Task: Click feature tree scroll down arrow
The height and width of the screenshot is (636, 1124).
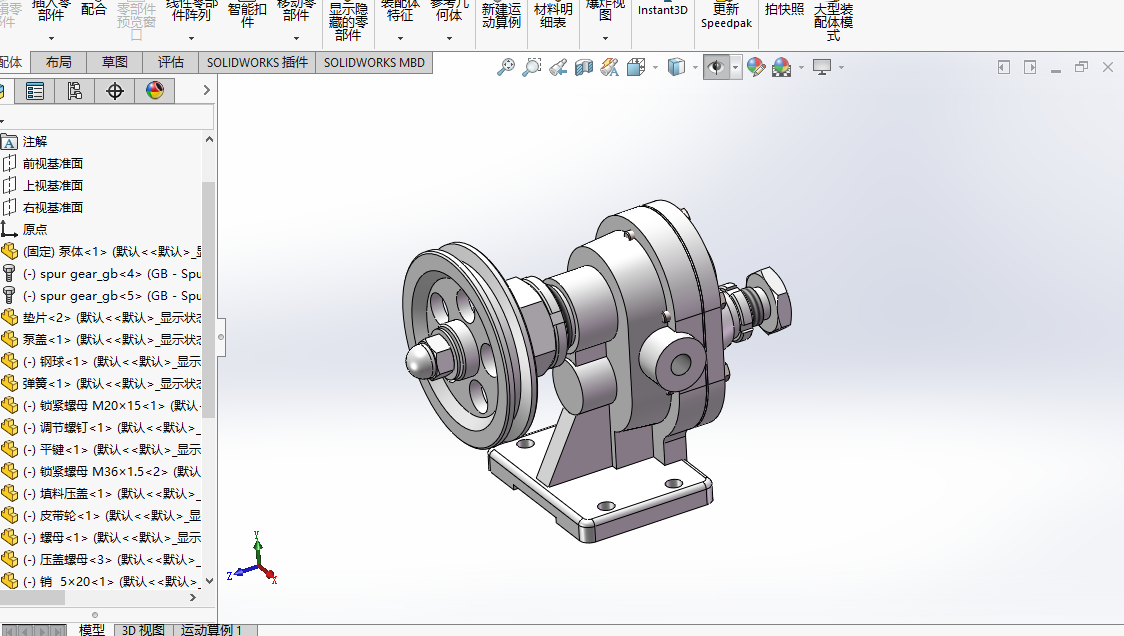Action: pyautogui.click(x=209, y=581)
